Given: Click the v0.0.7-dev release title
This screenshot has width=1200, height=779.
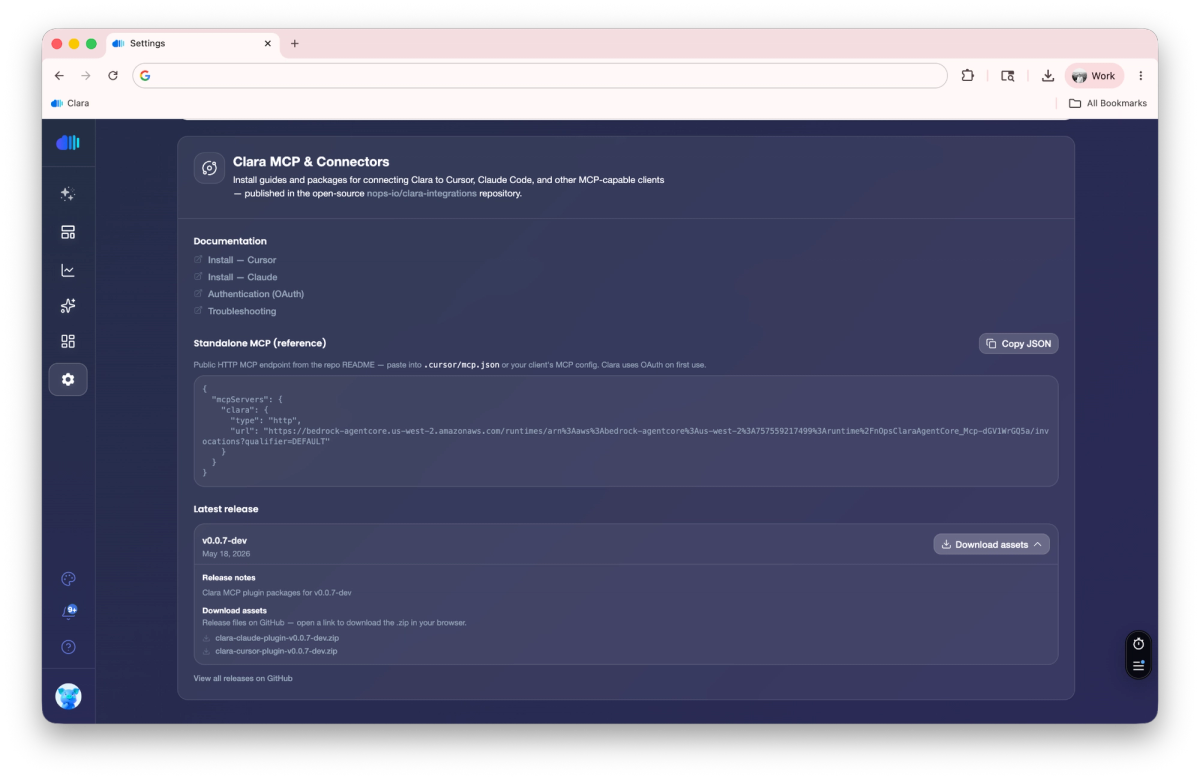Looking at the screenshot, I should click(224, 540).
